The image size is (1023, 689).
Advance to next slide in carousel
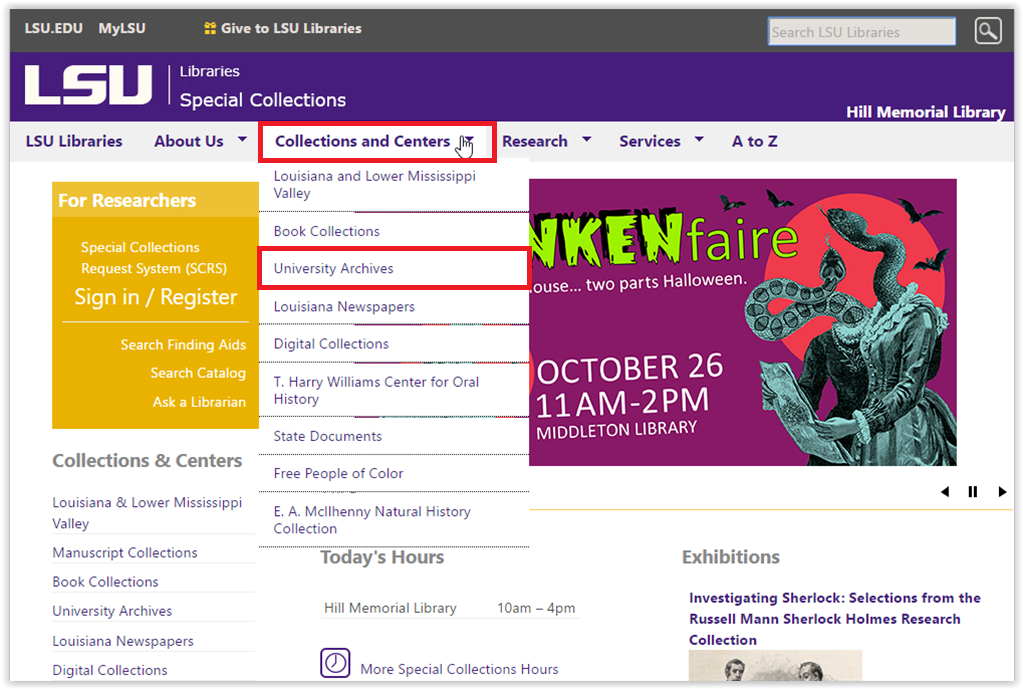(1002, 491)
